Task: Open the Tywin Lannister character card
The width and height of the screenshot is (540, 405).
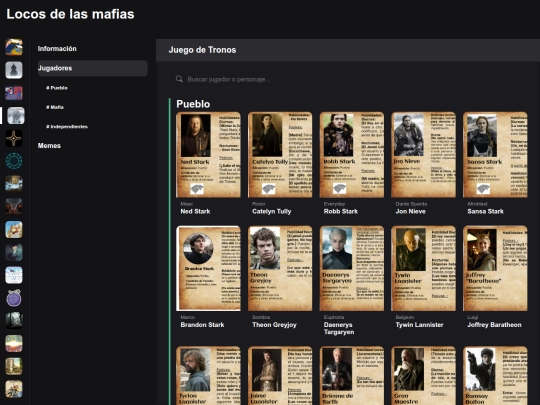Action: [x=423, y=268]
